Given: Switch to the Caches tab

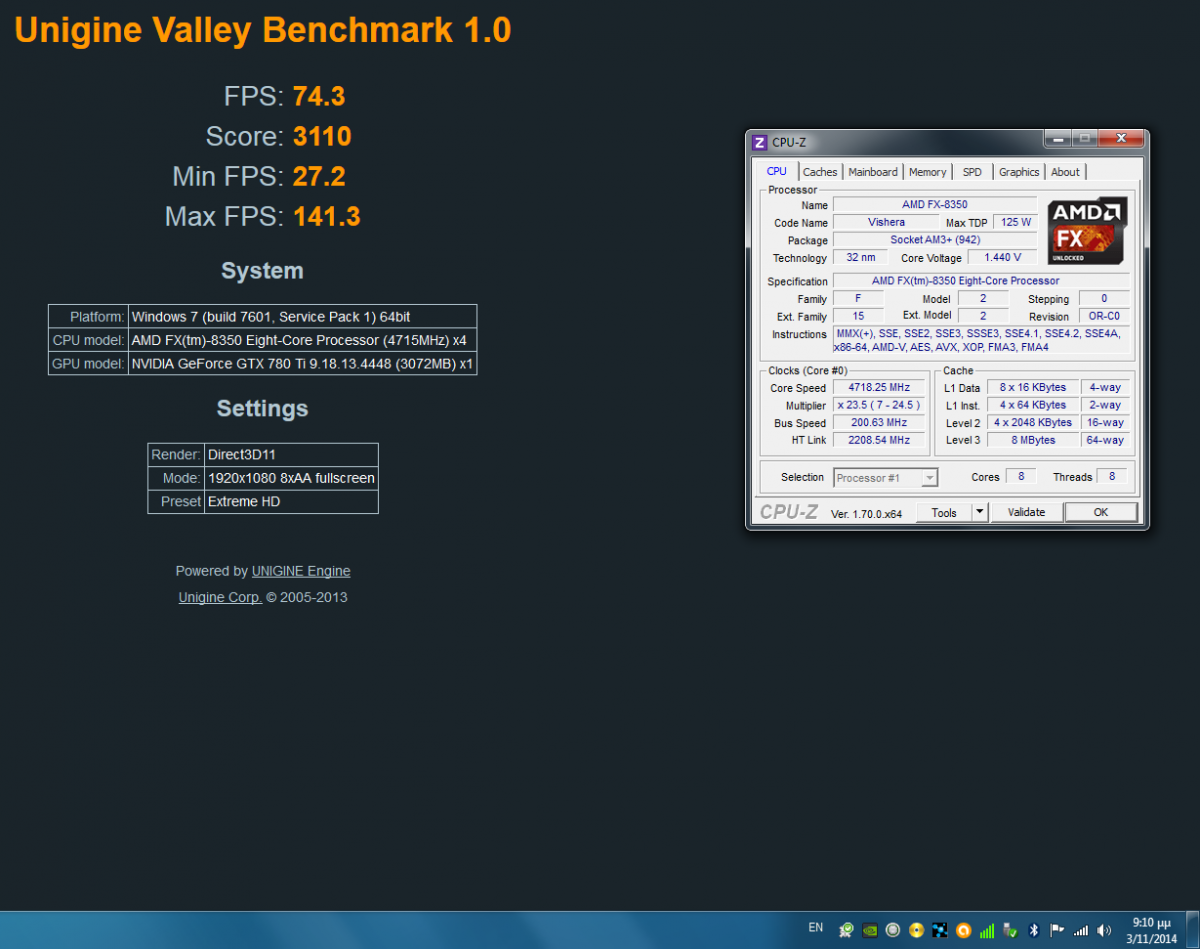Looking at the screenshot, I should point(820,172).
